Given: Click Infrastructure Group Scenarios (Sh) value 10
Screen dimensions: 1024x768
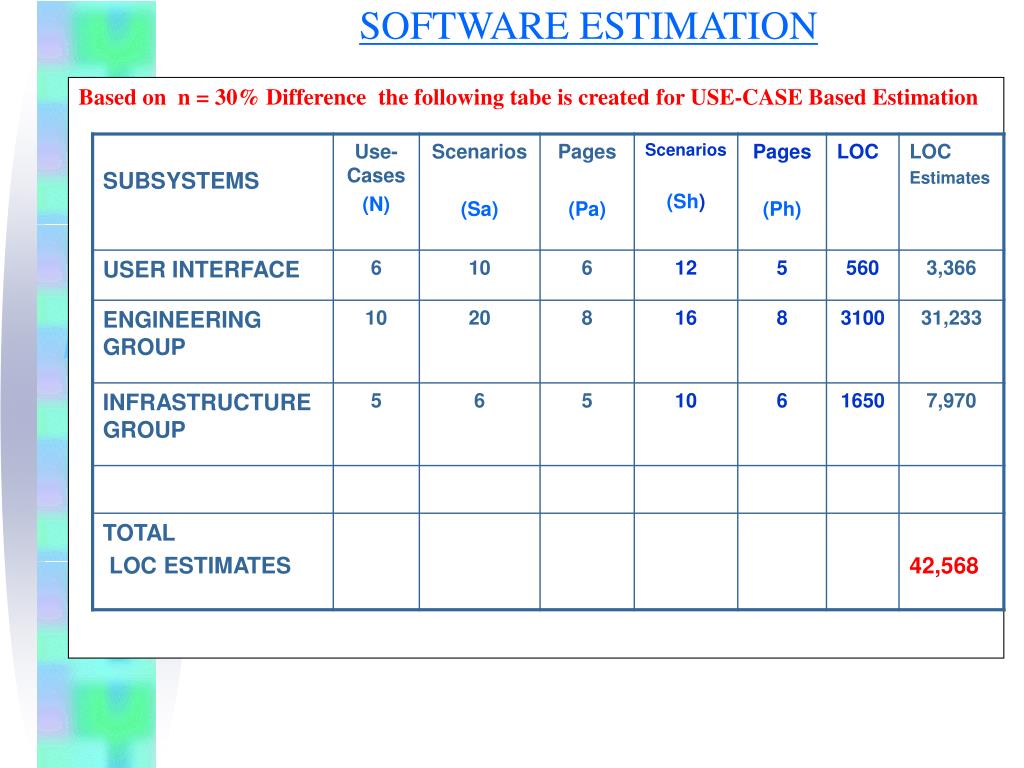Looking at the screenshot, I should (x=685, y=401).
